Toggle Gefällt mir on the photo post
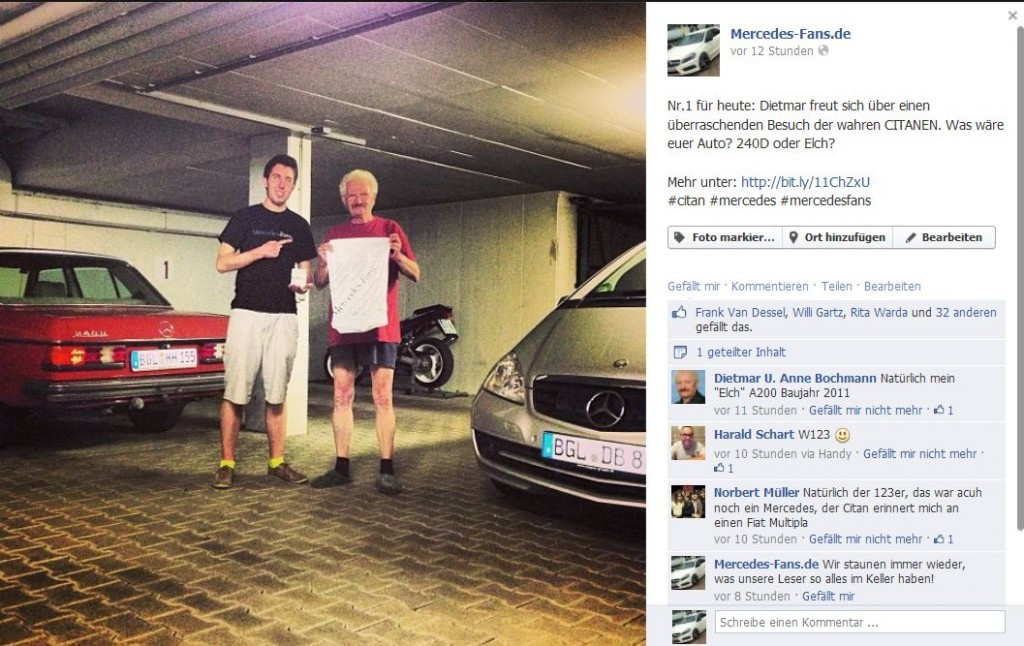 (693, 286)
